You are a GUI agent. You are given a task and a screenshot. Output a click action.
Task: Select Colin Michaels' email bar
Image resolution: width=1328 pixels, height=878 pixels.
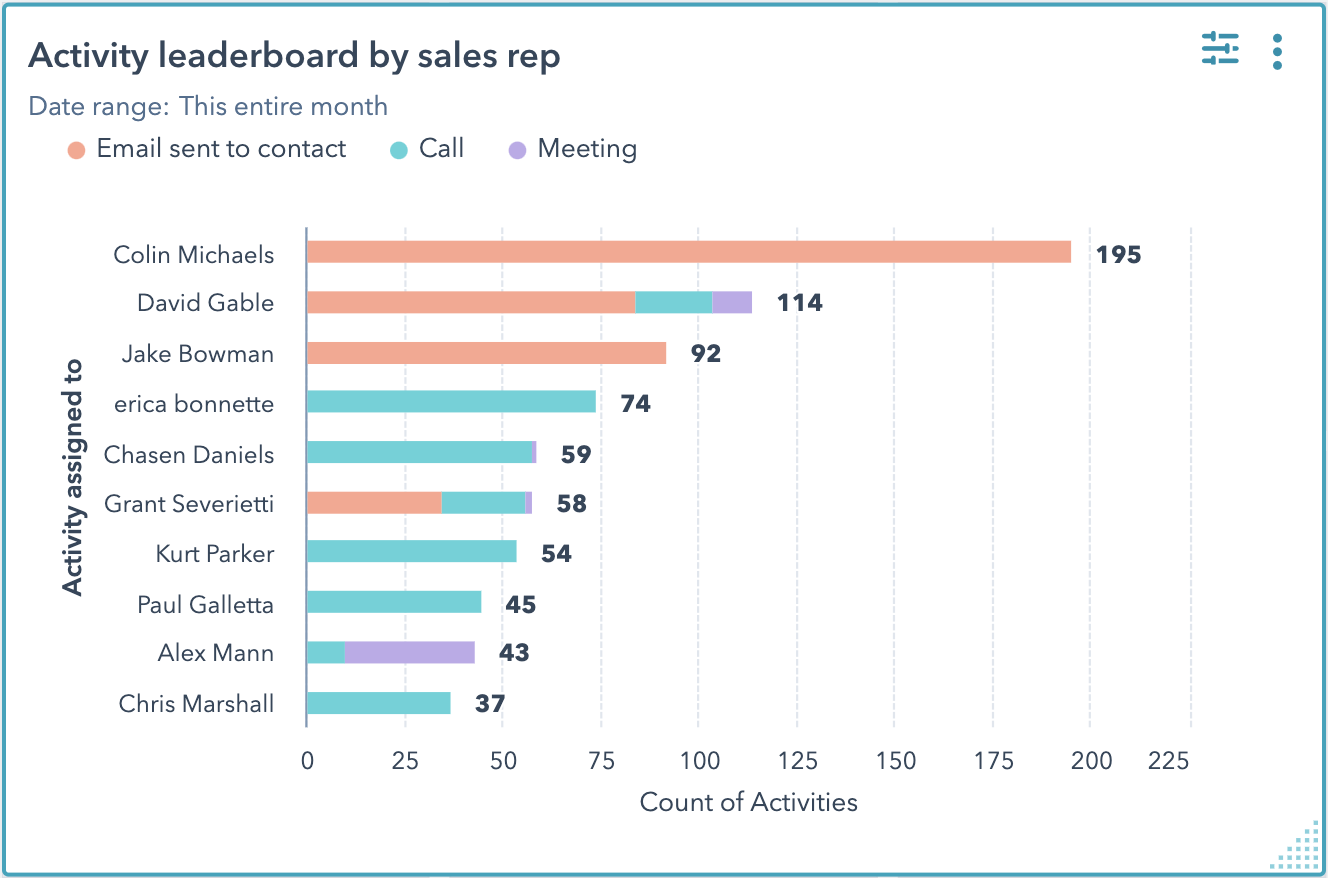(688, 252)
